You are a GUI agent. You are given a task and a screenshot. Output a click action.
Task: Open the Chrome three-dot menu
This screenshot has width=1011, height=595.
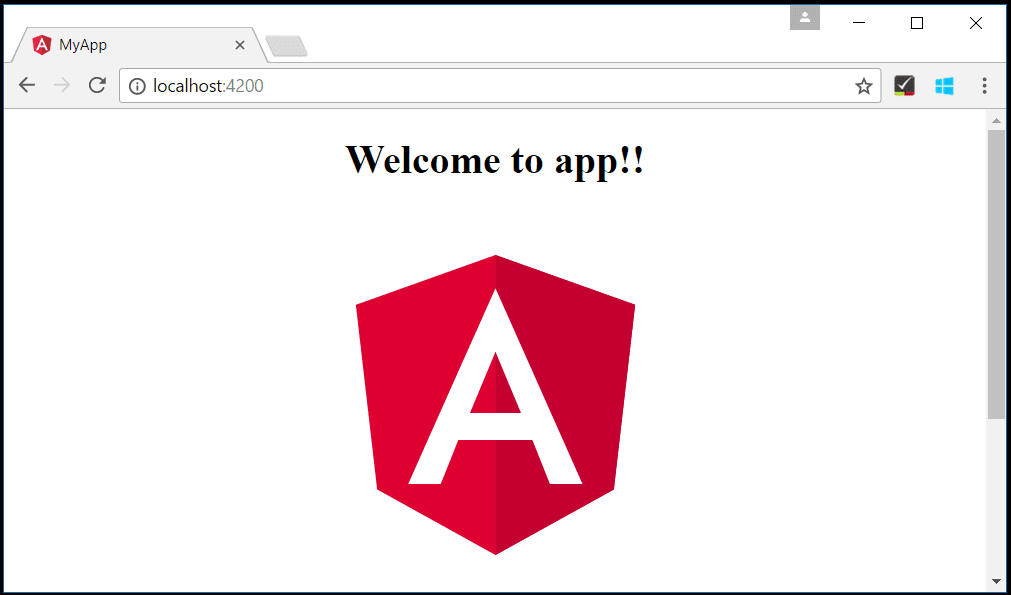984,85
